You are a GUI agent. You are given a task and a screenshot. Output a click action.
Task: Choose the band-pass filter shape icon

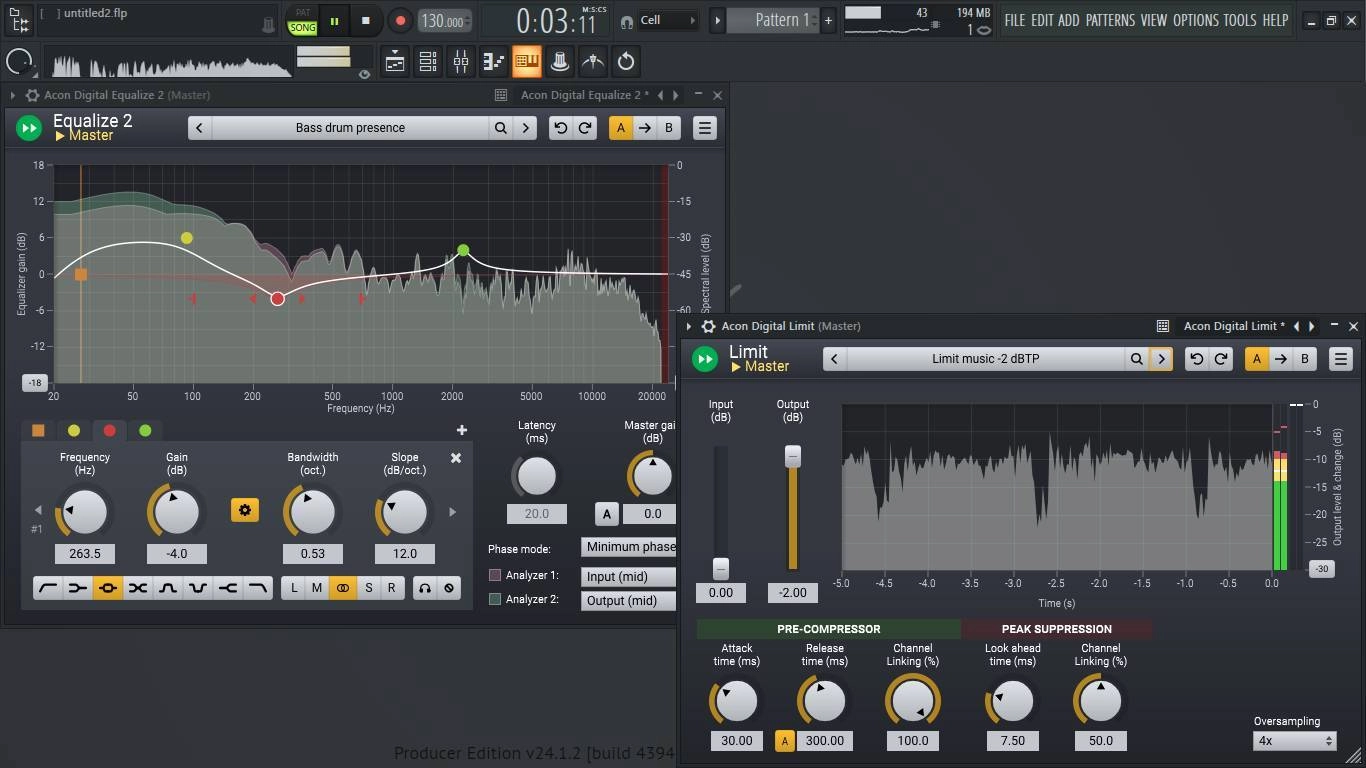click(x=168, y=588)
